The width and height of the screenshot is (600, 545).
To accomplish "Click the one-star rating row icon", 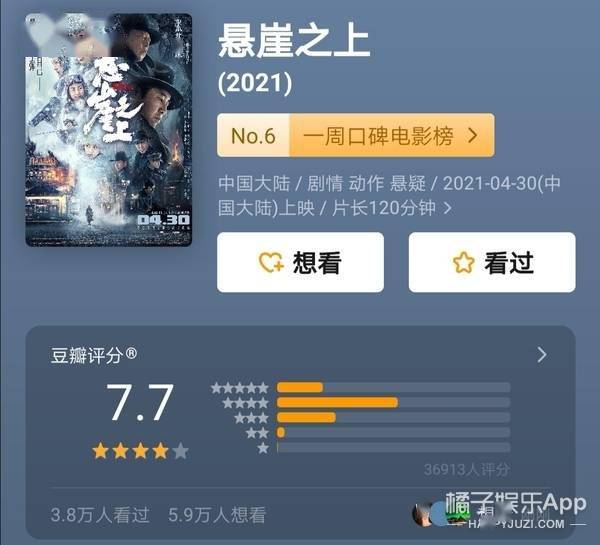I will (263, 448).
